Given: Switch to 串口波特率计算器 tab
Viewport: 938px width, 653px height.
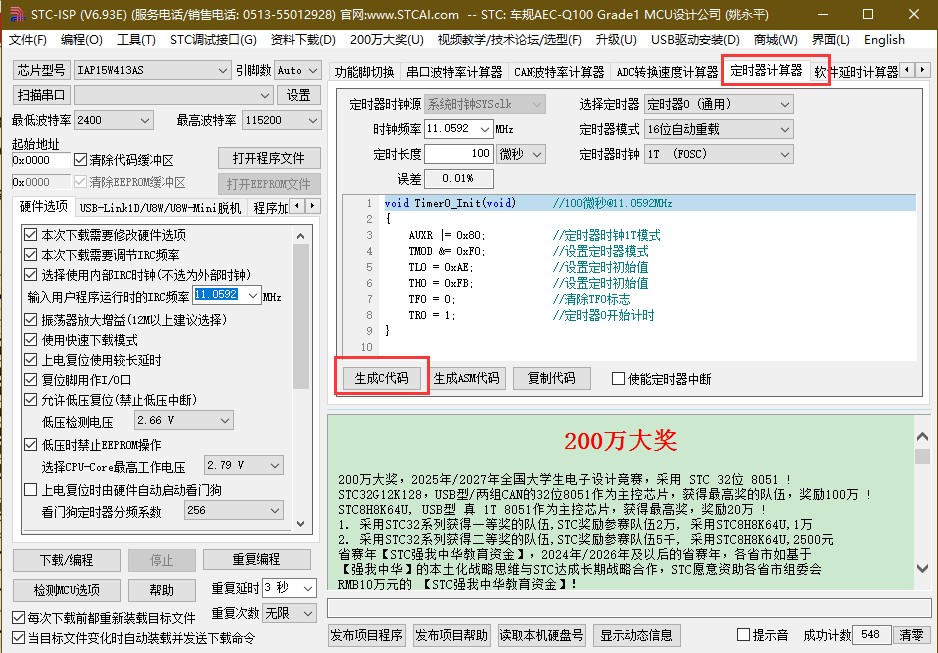Looking at the screenshot, I should (454, 72).
